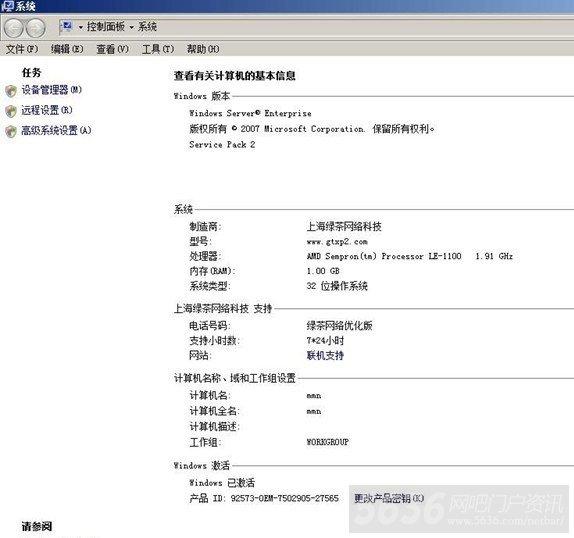Image resolution: width=574 pixels, height=538 pixels.
Task: Click the Forward navigation arrow button
Action: pyautogui.click(x=36, y=28)
